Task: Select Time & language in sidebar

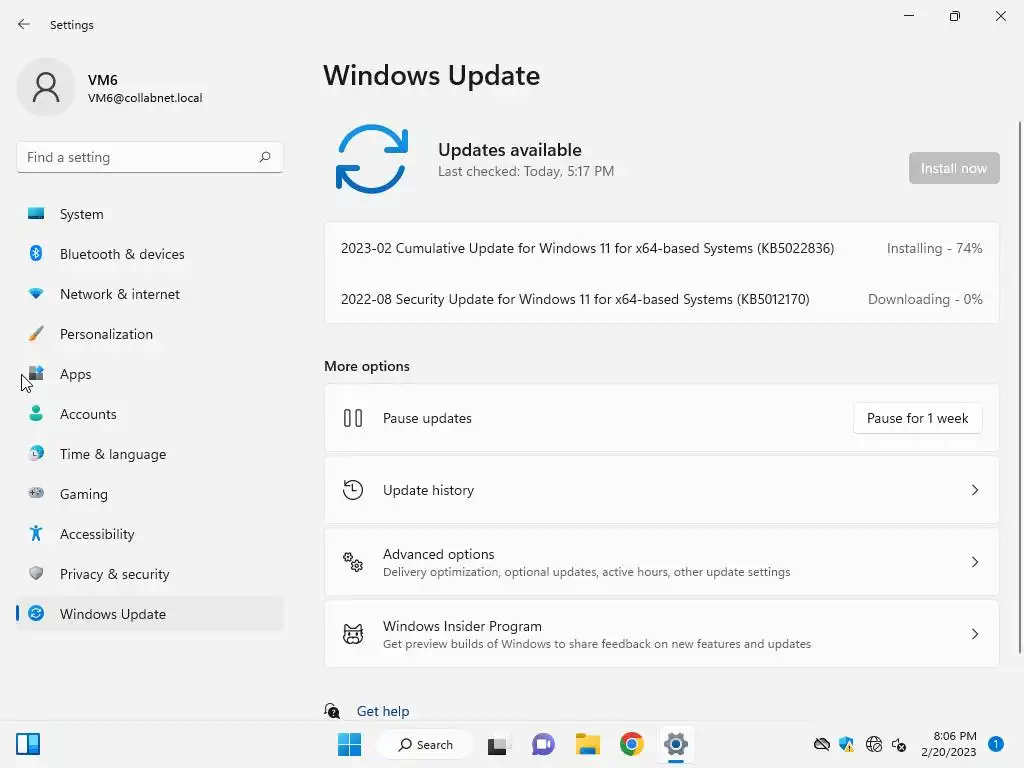Action: (x=150, y=454)
